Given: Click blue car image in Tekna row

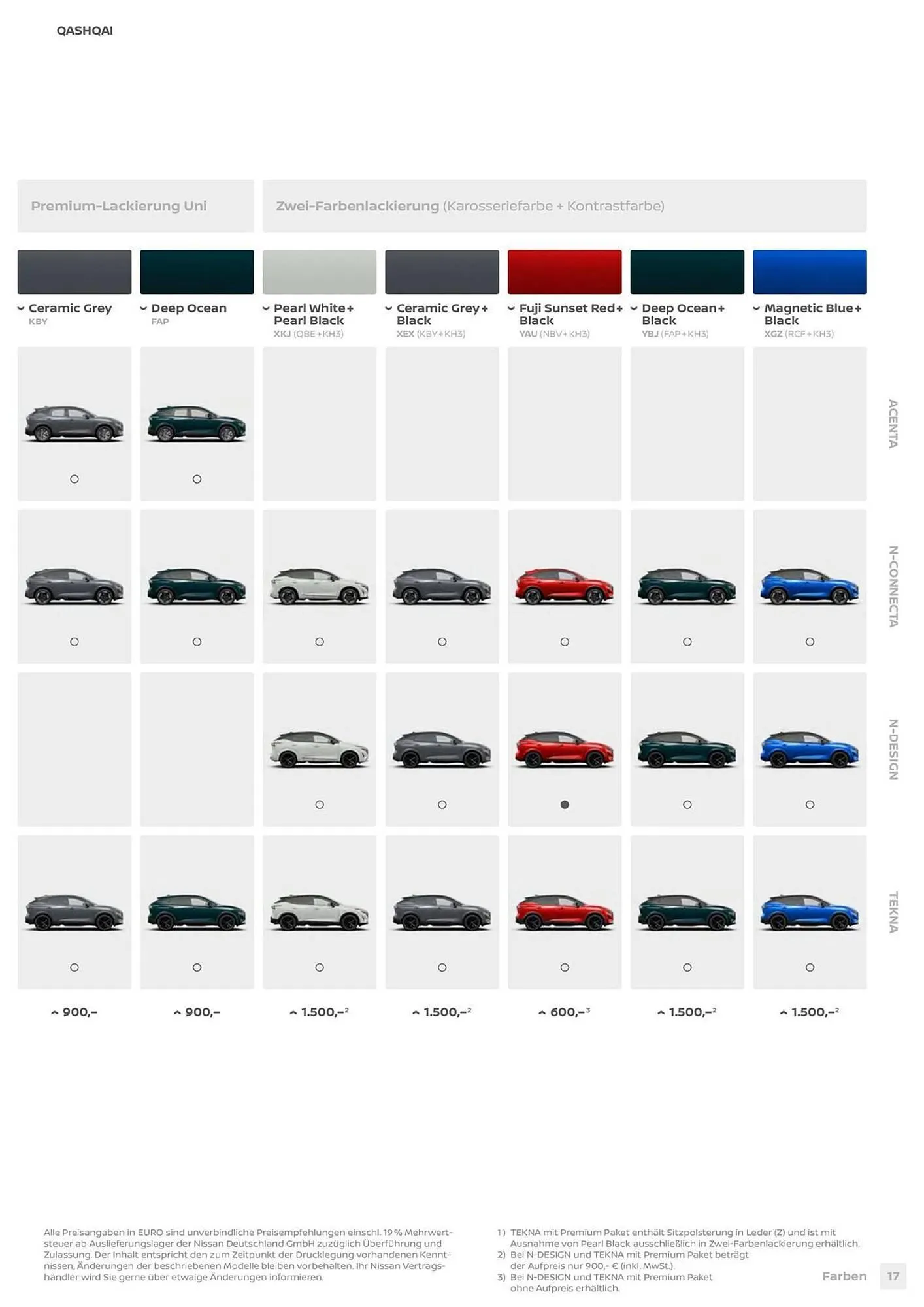Looking at the screenshot, I should [810, 912].
